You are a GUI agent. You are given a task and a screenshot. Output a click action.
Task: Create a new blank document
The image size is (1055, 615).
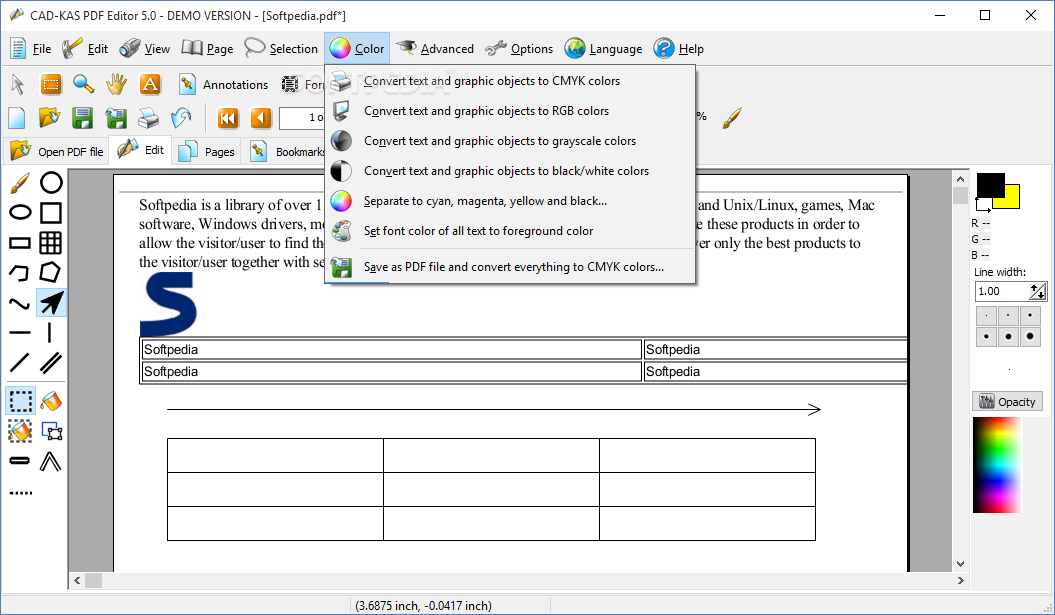point(17,118)
